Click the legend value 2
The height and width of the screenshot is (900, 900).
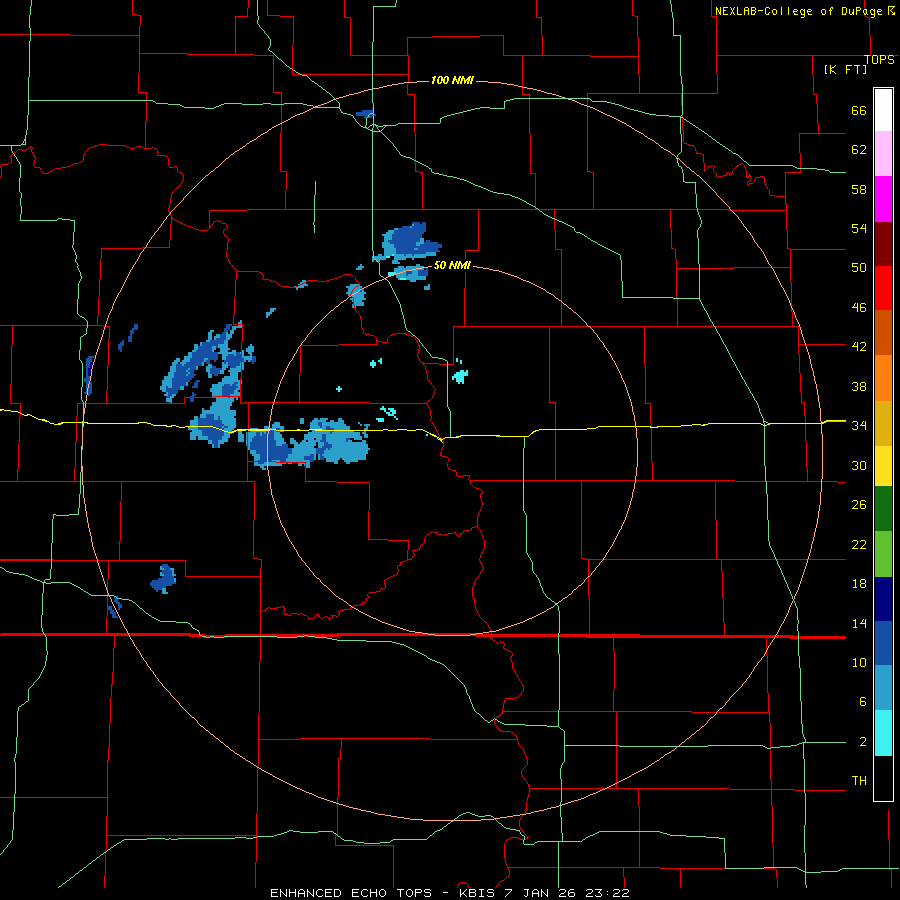(863, 741)
